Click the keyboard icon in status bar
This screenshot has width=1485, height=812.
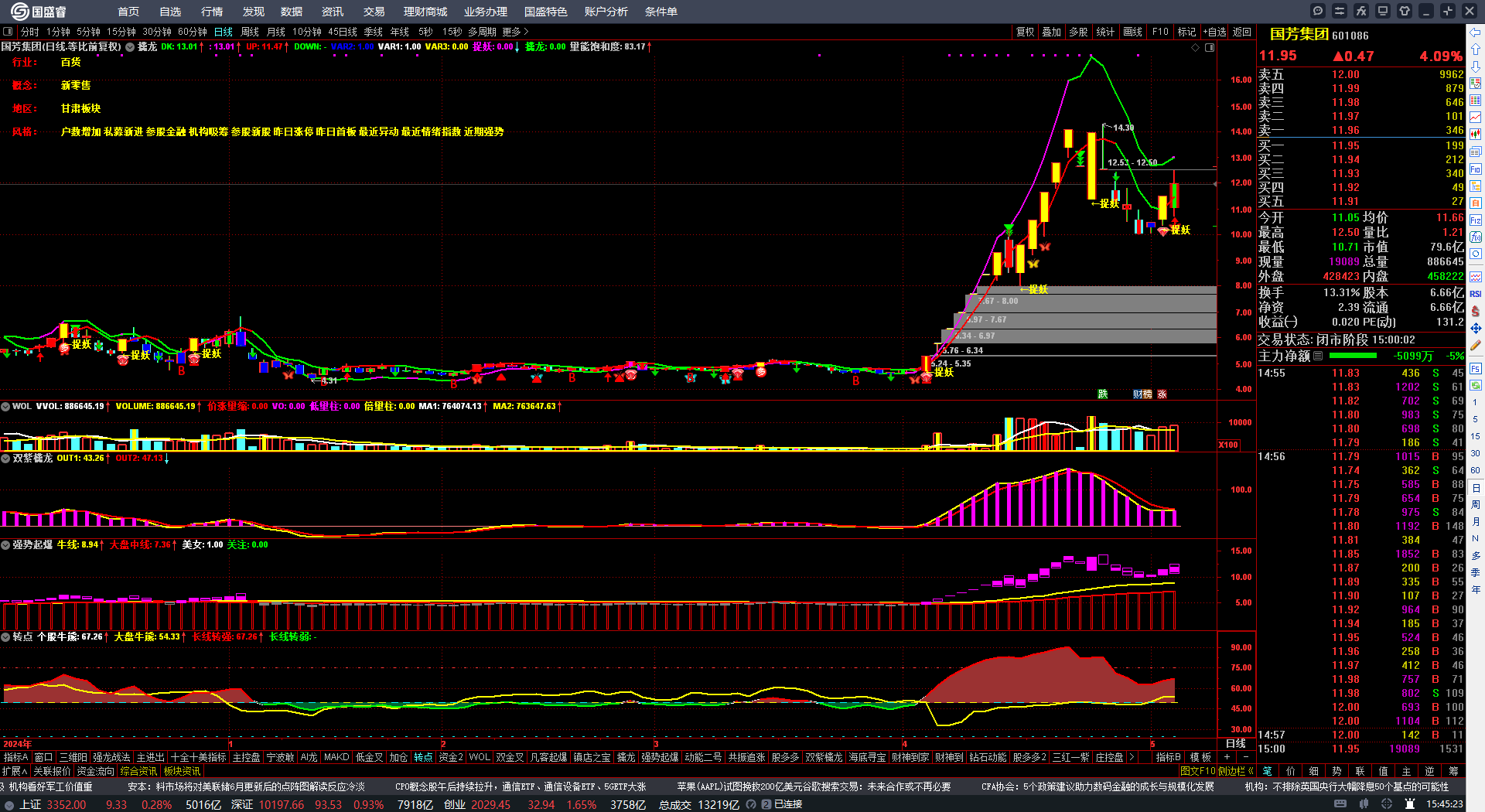(1340, 804)
